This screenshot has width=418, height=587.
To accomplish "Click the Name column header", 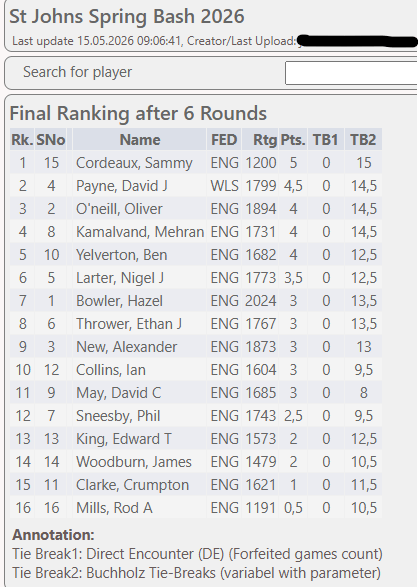I will pos(140,140).
